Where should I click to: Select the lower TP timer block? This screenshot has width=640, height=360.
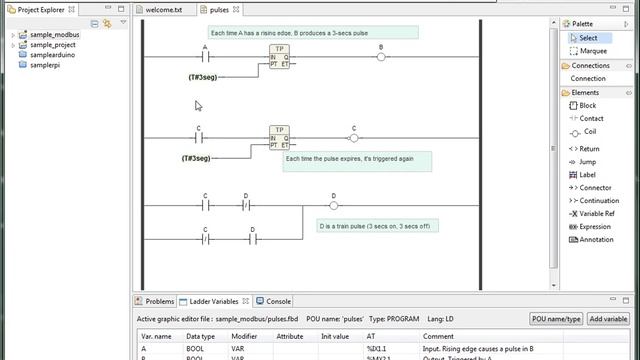[x=280, y=138]
